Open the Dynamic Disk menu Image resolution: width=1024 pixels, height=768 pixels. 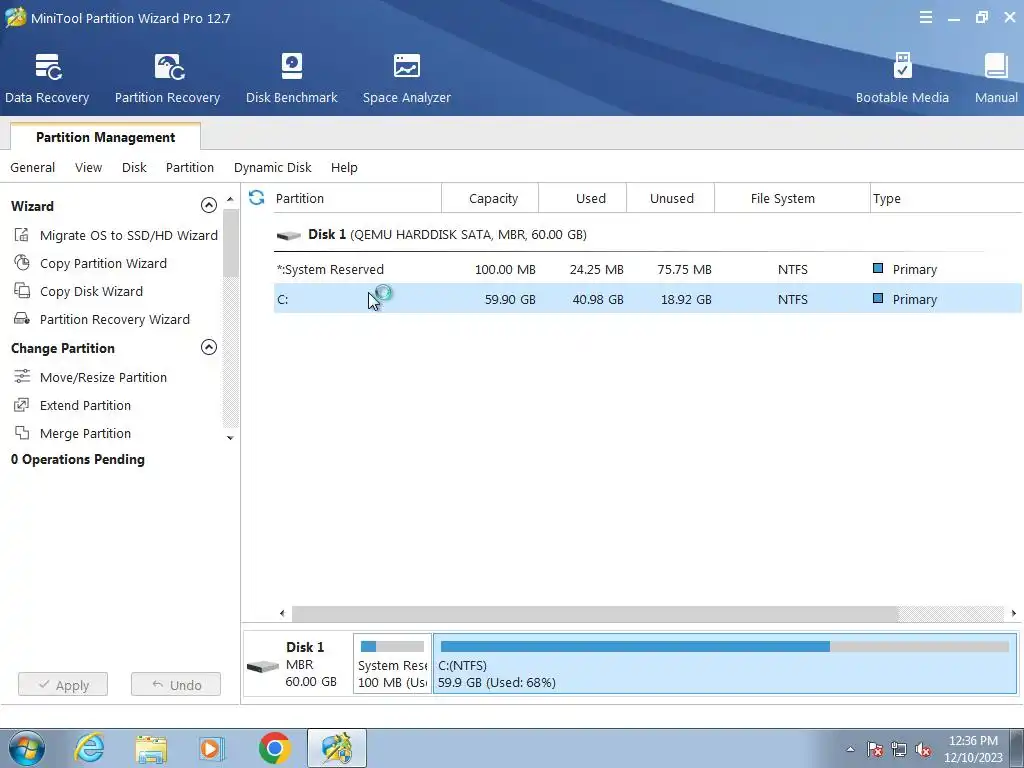pyautogui.click(x=272, y=167)
